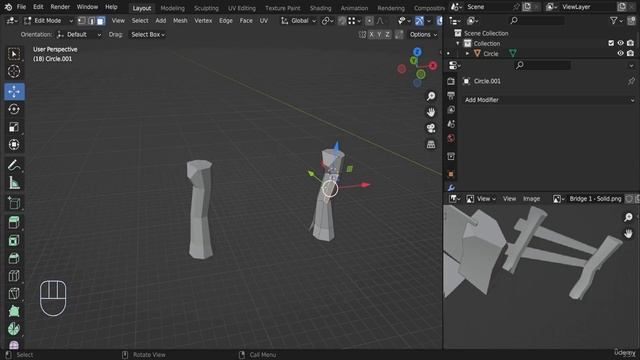Hide the Collection with its eye icon
Image resolution: width=640 pixels, height=360 pixels.
coord(620,43)
